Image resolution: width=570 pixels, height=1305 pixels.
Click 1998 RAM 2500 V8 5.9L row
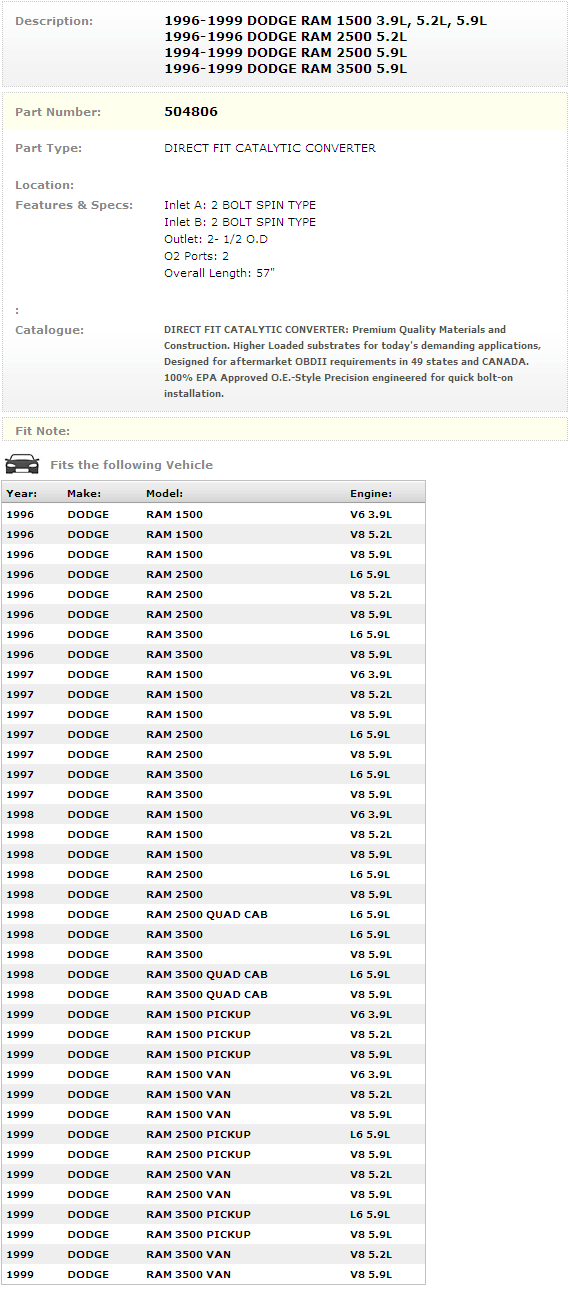(x=213, y=894)
